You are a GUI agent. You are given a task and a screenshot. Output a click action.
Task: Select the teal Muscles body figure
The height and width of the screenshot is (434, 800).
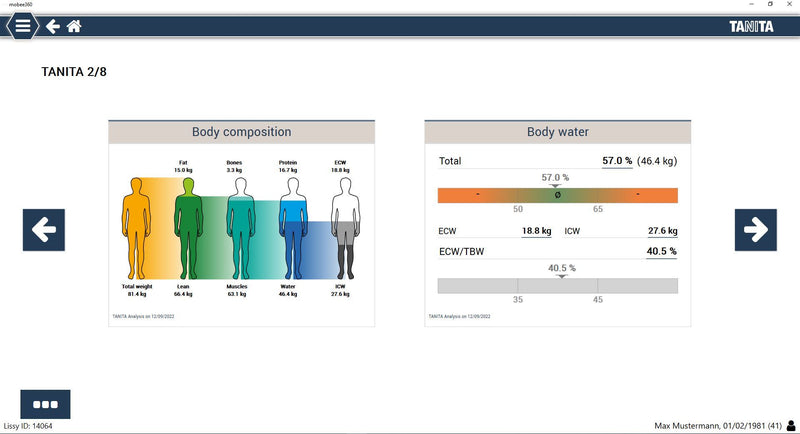[240, 225]
